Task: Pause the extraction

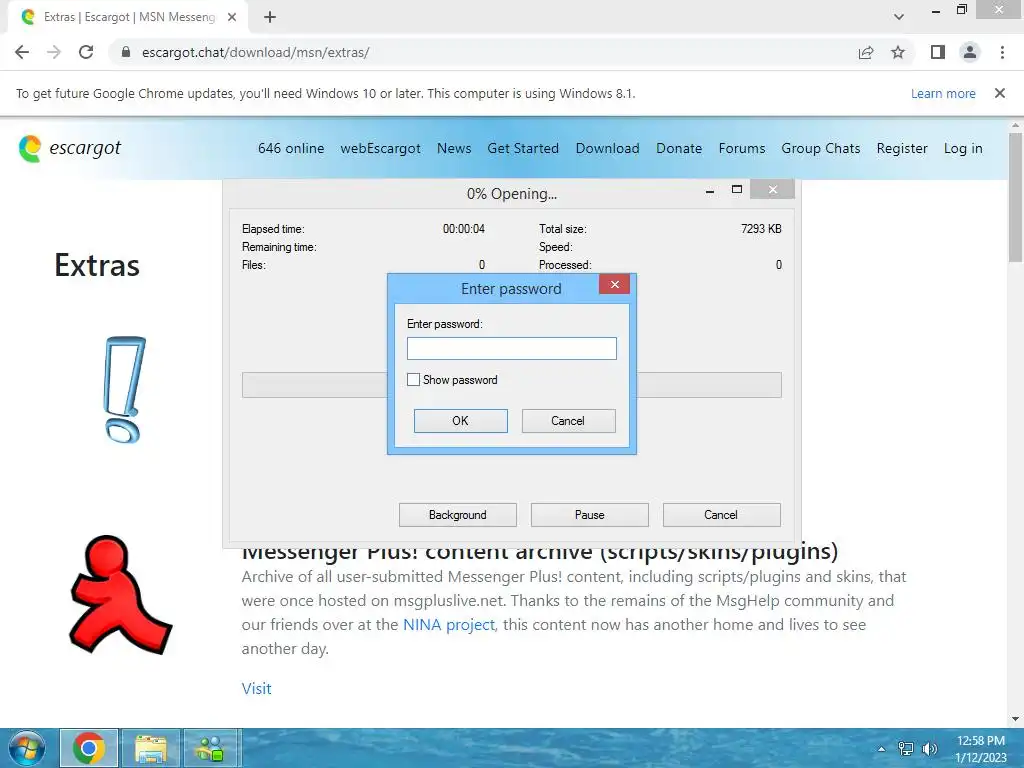Action: pos(590,515)
